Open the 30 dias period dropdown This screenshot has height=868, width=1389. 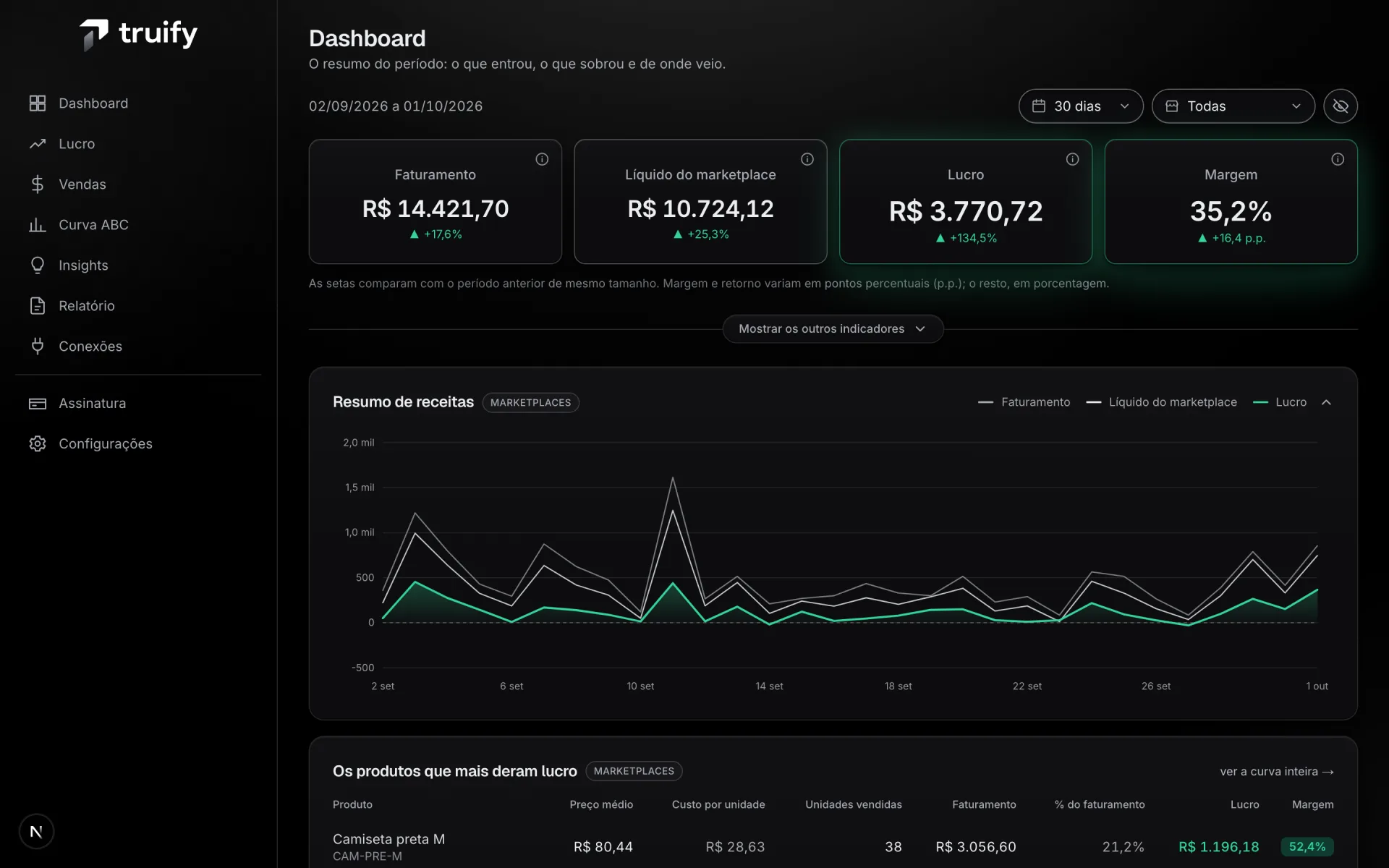point(1081,106)
